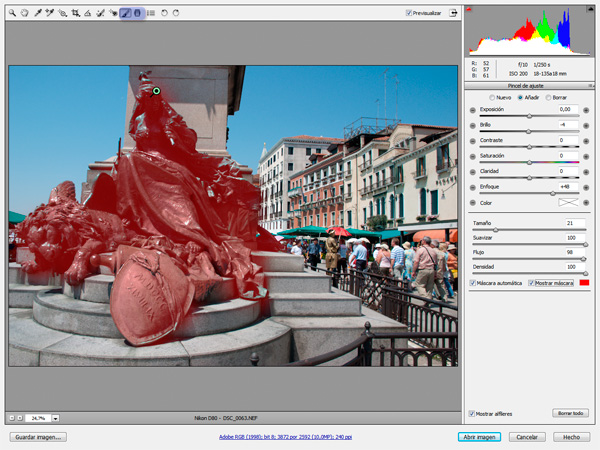The height and width of the screenshot is (450, 600).
Task: Rotate image counterclockwise
Action: [x=164, y=13]
